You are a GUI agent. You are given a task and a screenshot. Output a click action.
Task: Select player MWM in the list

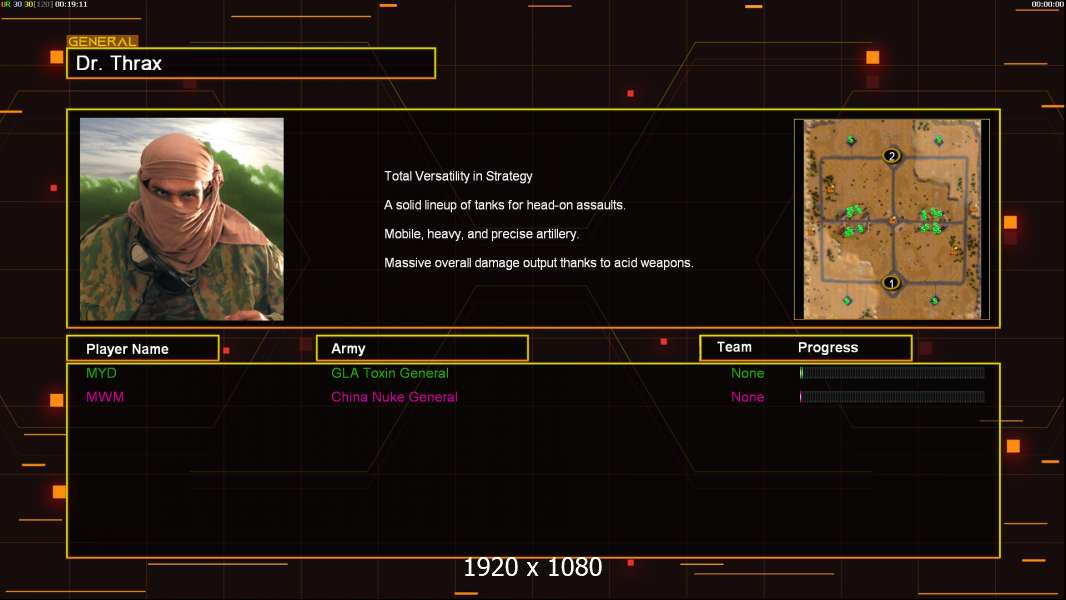coord(105,397)
